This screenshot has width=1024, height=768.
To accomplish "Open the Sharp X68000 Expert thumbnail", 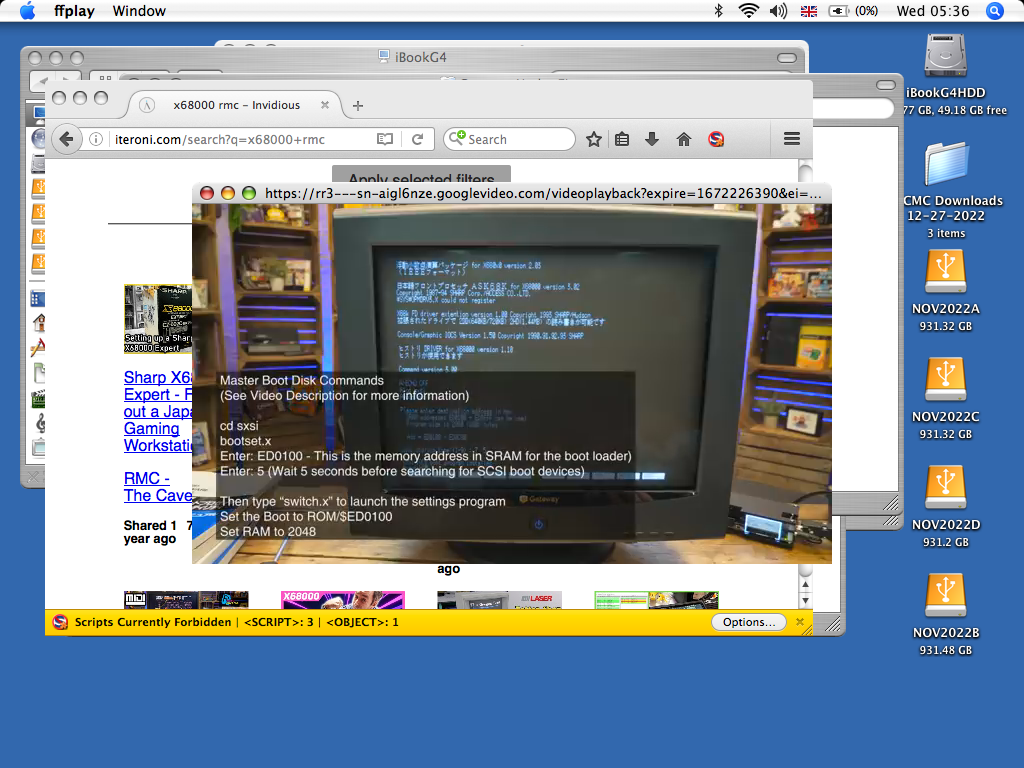I will coord(157,319).
